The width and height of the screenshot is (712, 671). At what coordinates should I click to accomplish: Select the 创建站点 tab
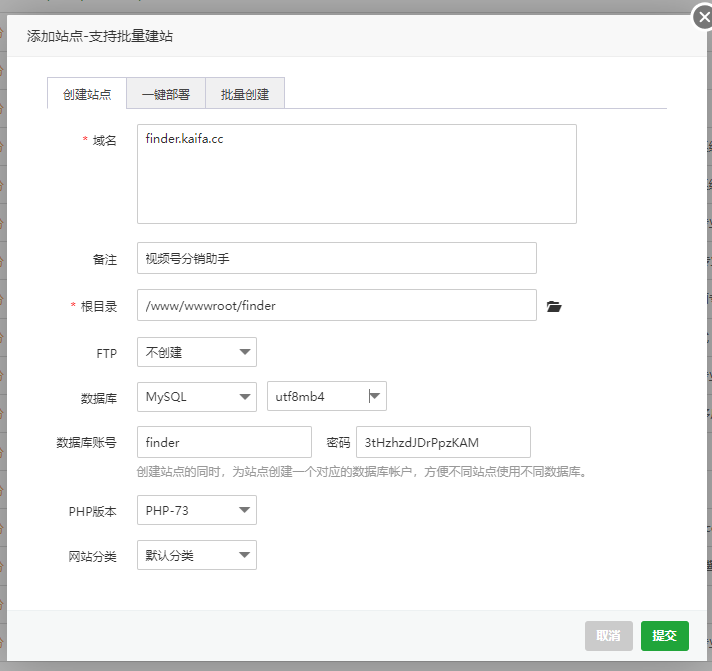pos(87,94)
